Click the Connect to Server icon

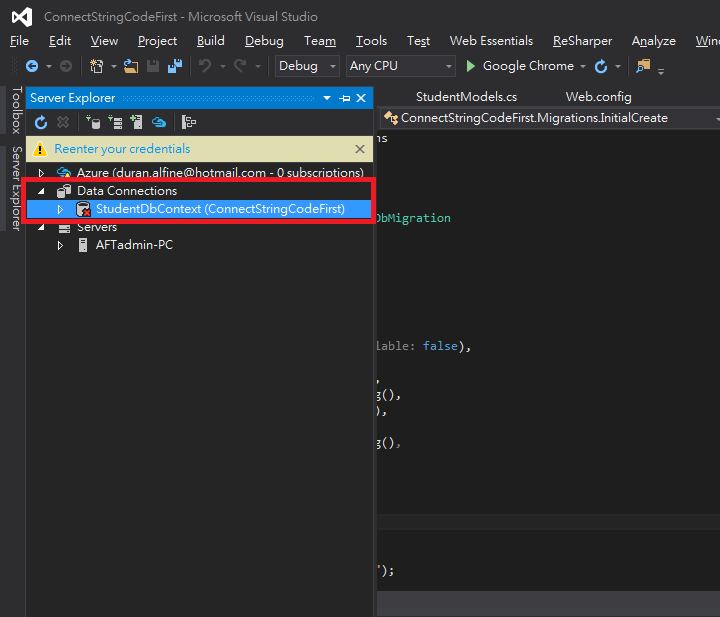[115, 123]
